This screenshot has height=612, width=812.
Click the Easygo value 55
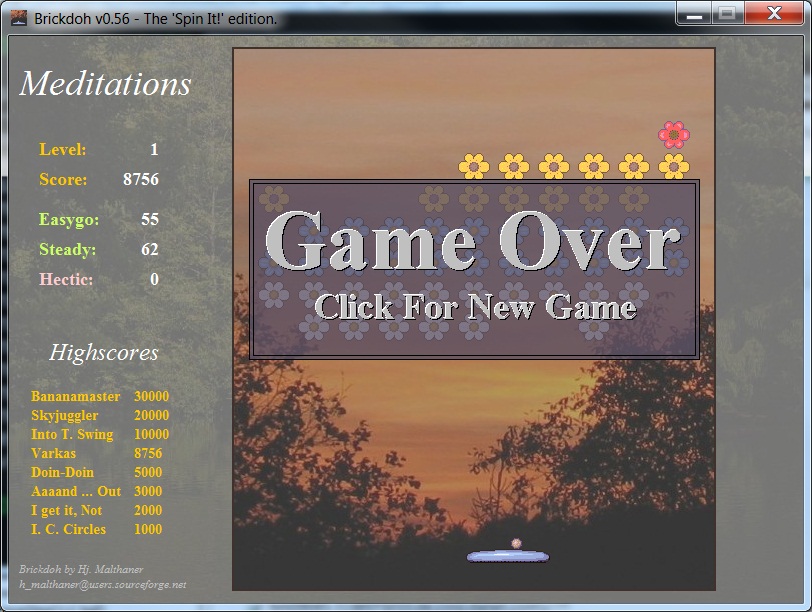pos(150,219)
